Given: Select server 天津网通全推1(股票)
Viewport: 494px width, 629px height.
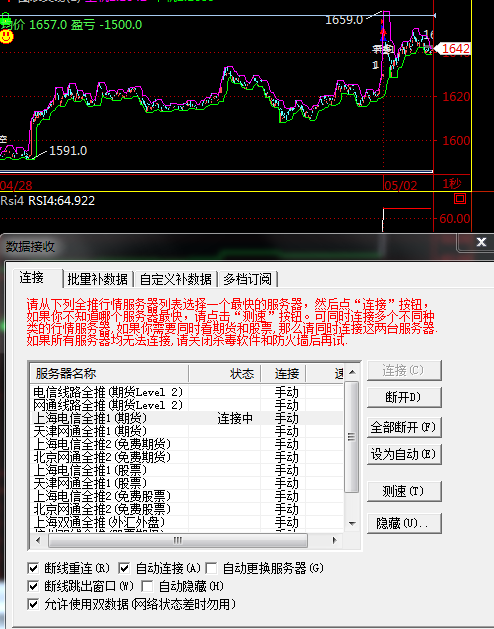Looking at the screenshot, I should pyautogui.click(x=90, y=483).
